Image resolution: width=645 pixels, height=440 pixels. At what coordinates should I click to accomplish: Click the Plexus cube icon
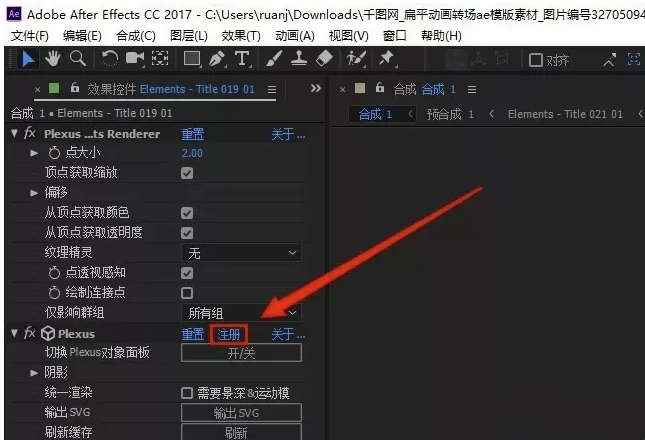pyautogui.click(x=48, y=333)
